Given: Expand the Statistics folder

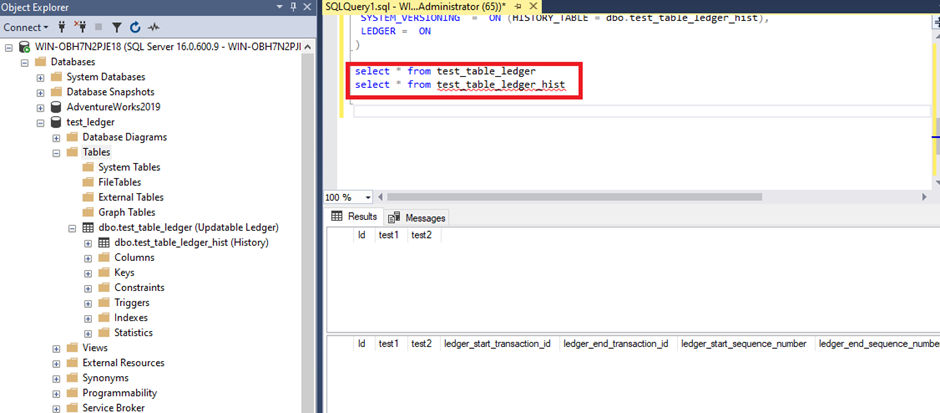Looking at the screenshot, I should pyautogui.click(x=88, y=333).
